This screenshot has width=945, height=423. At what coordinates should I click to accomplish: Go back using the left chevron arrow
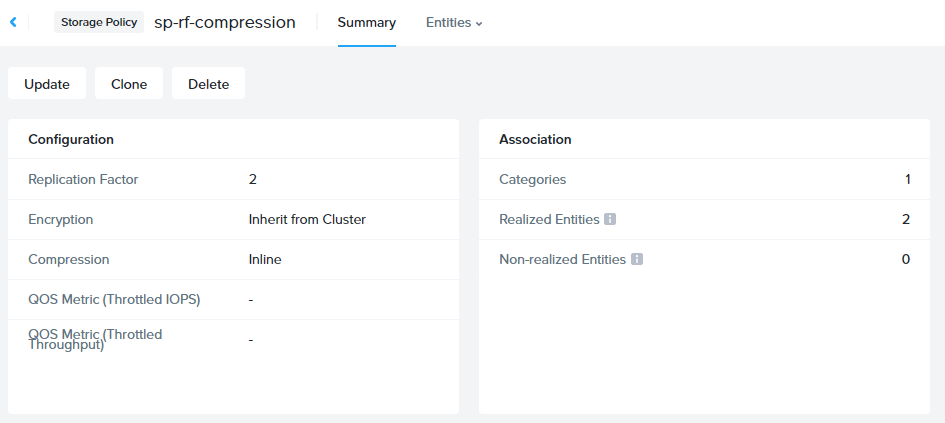point(13,22)
